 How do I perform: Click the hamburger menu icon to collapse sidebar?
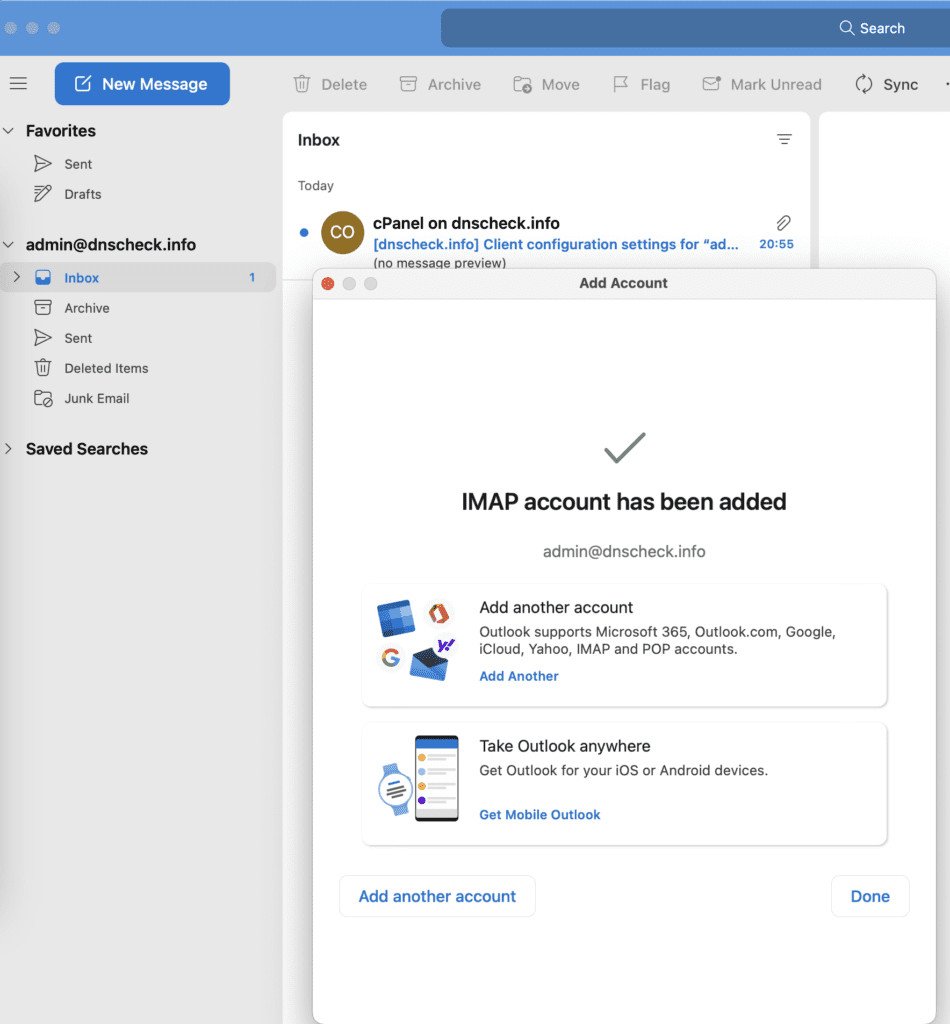(18, 84)
